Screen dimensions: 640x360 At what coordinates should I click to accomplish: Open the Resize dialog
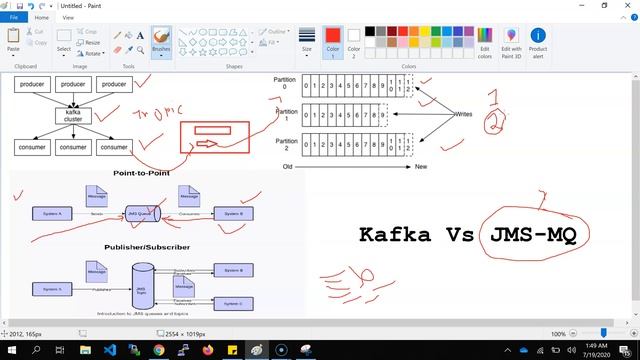click(x=88, y=42)
